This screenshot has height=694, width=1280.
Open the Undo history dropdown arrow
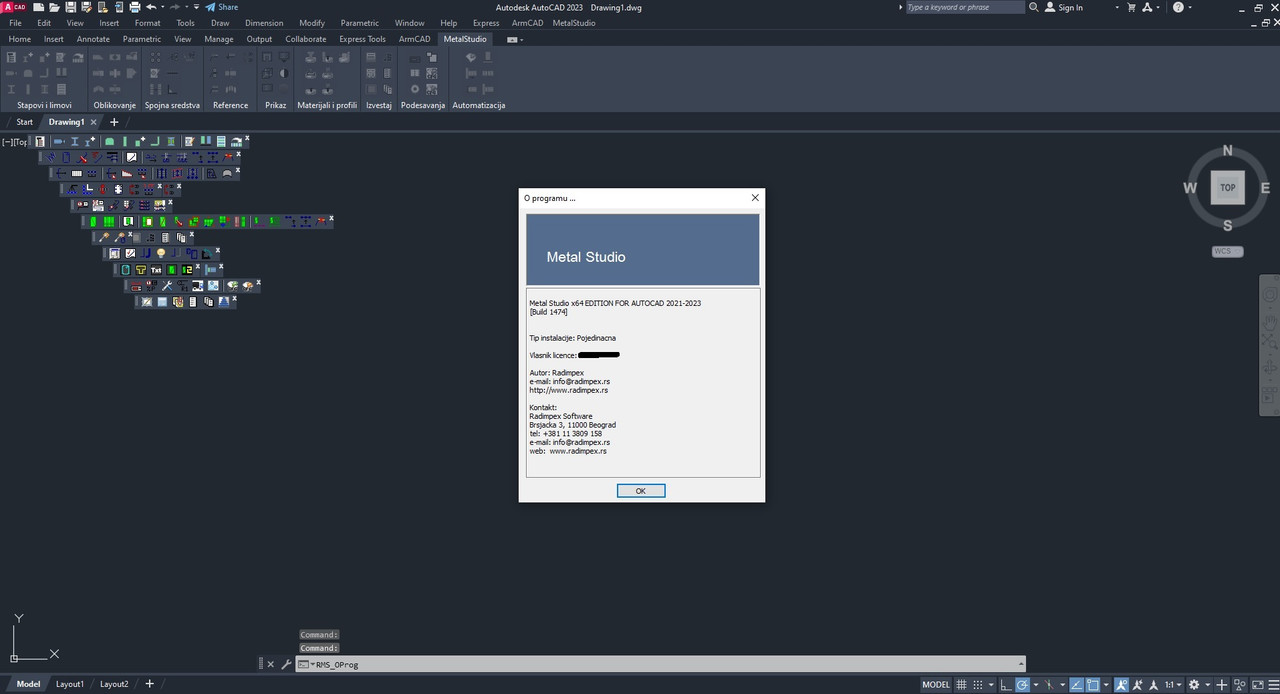coord(163,7)
